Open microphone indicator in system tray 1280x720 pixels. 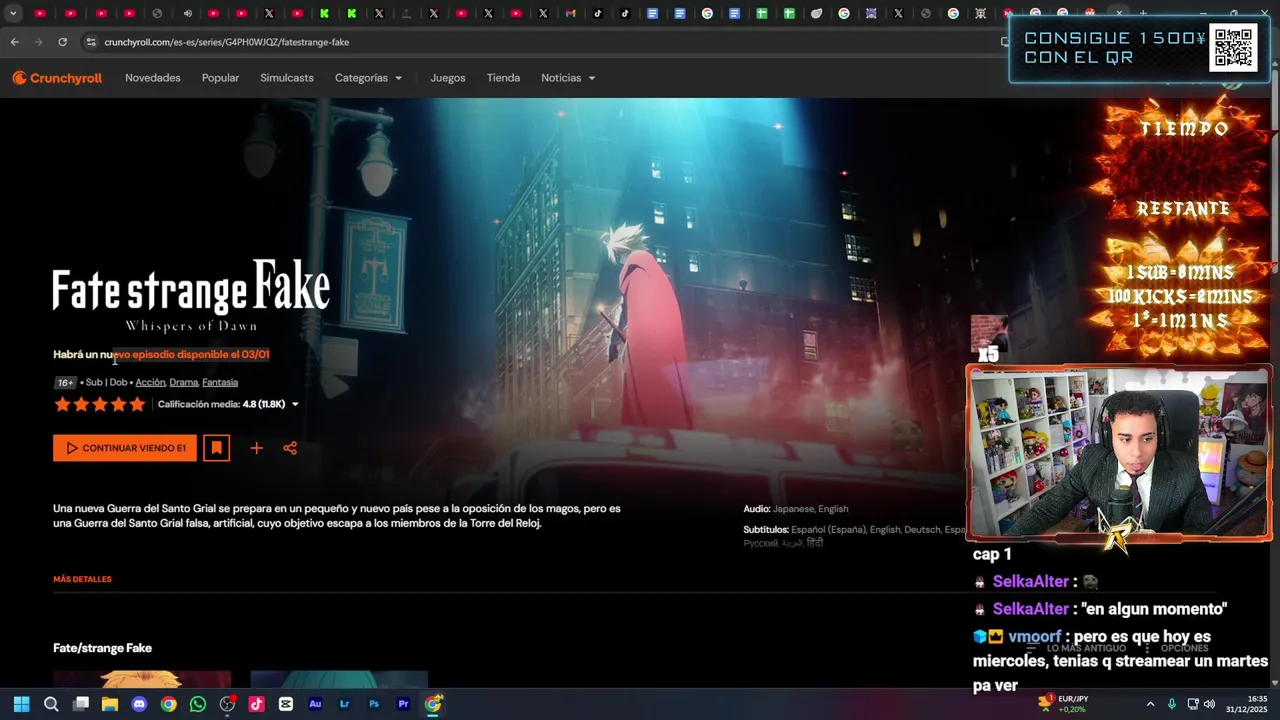(x=1171, y=704)
